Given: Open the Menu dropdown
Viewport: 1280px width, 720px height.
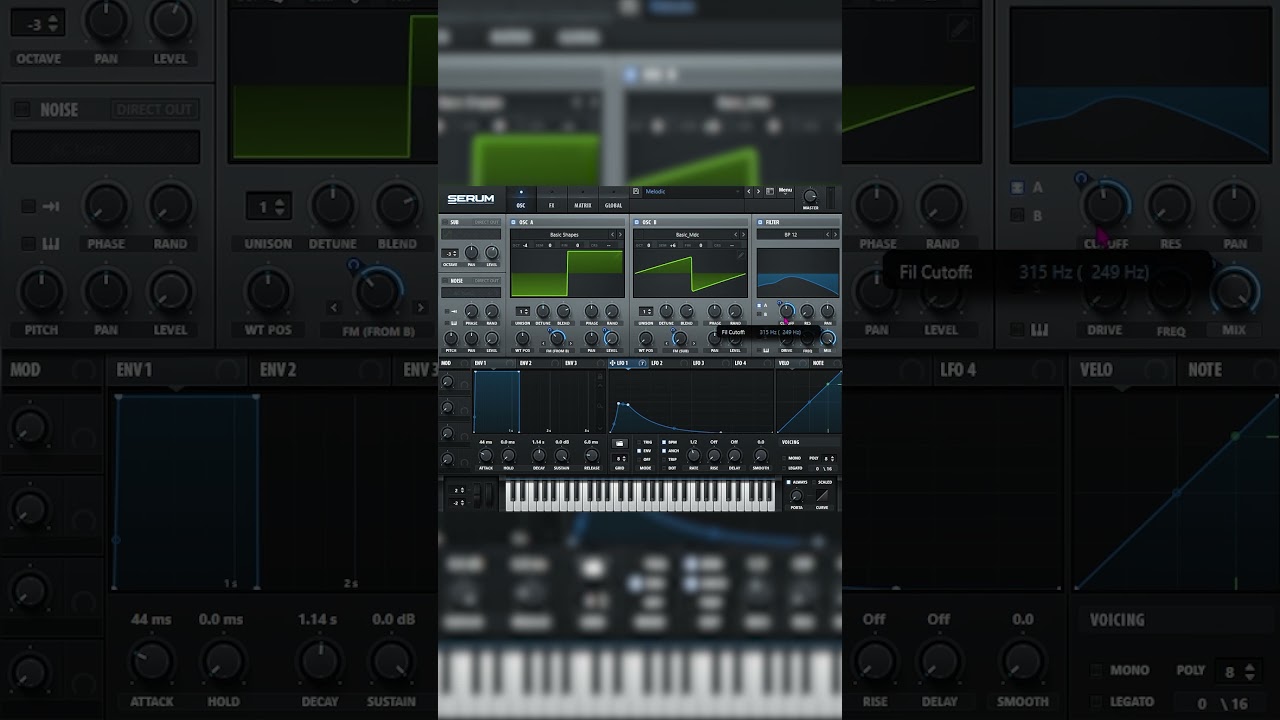Looking at the screenshot, I should (785, 191).
